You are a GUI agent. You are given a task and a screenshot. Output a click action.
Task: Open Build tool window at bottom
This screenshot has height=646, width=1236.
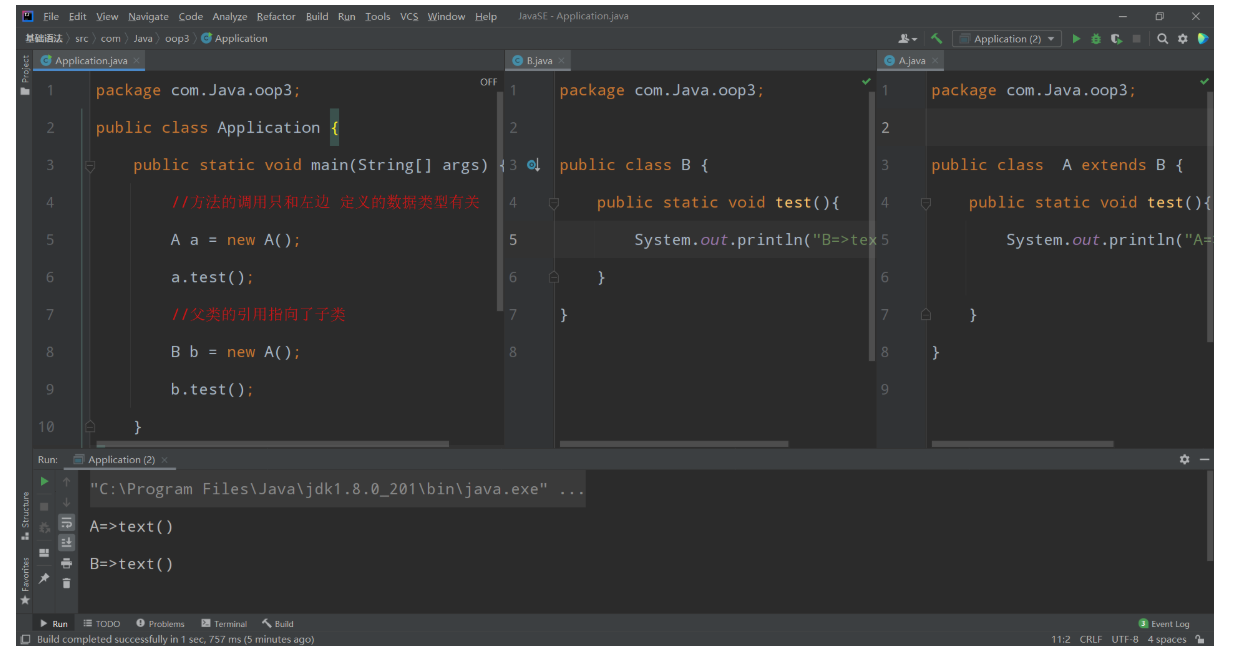pos(278,624)
